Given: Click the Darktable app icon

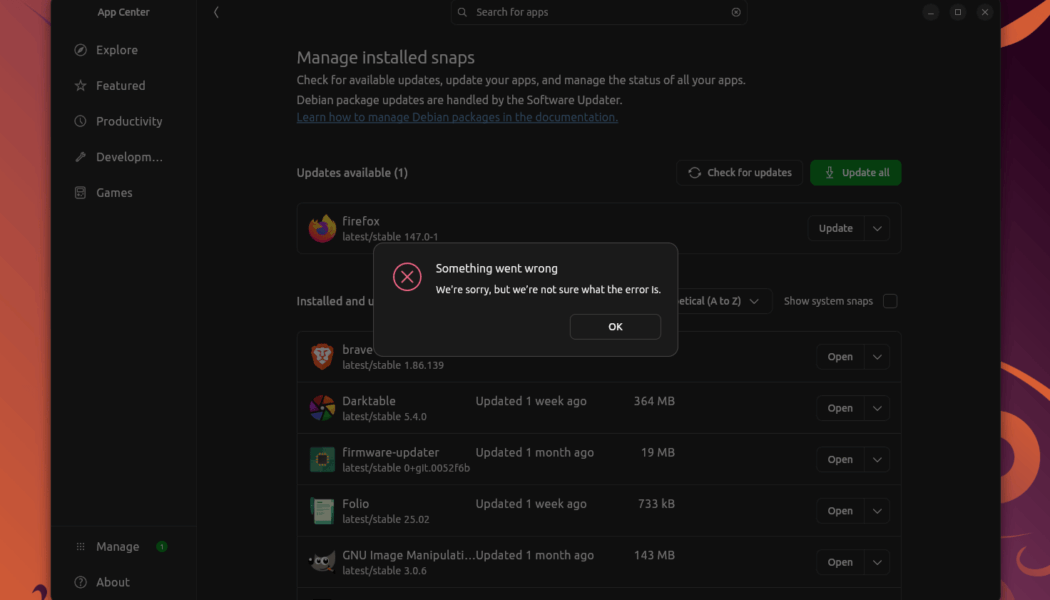Looking at the screenshot, I should click(x=322, y=408).
